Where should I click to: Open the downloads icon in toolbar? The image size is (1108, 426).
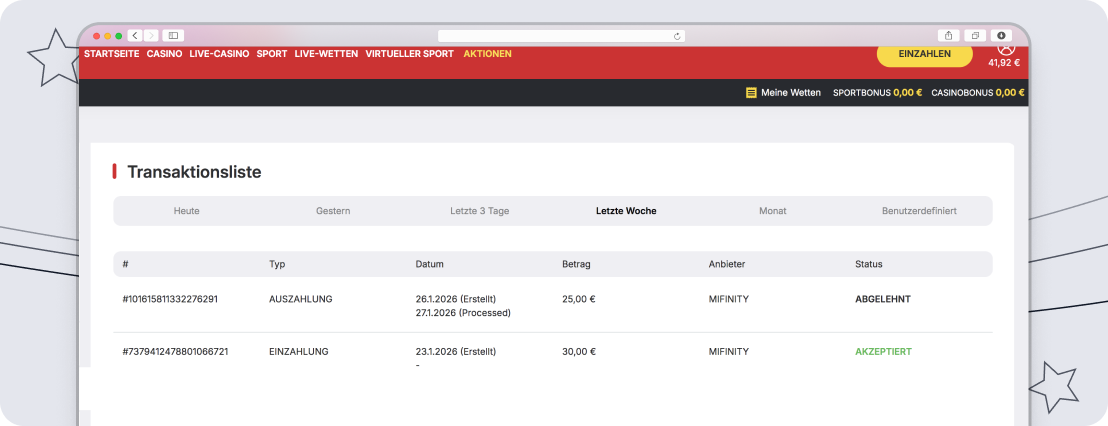point(1001,35)
